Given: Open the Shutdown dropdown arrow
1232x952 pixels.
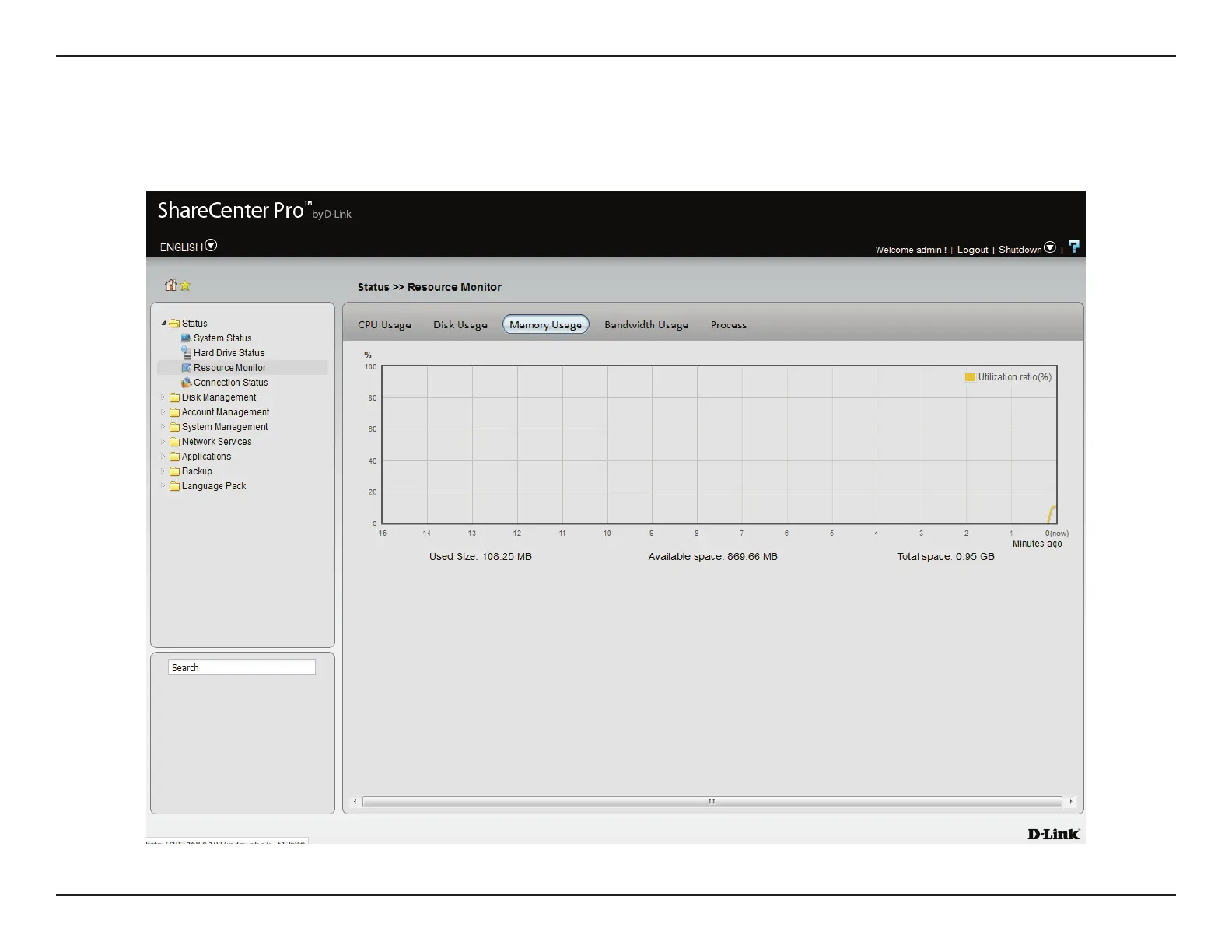Looking at the screenshot, I should 1050,248.
